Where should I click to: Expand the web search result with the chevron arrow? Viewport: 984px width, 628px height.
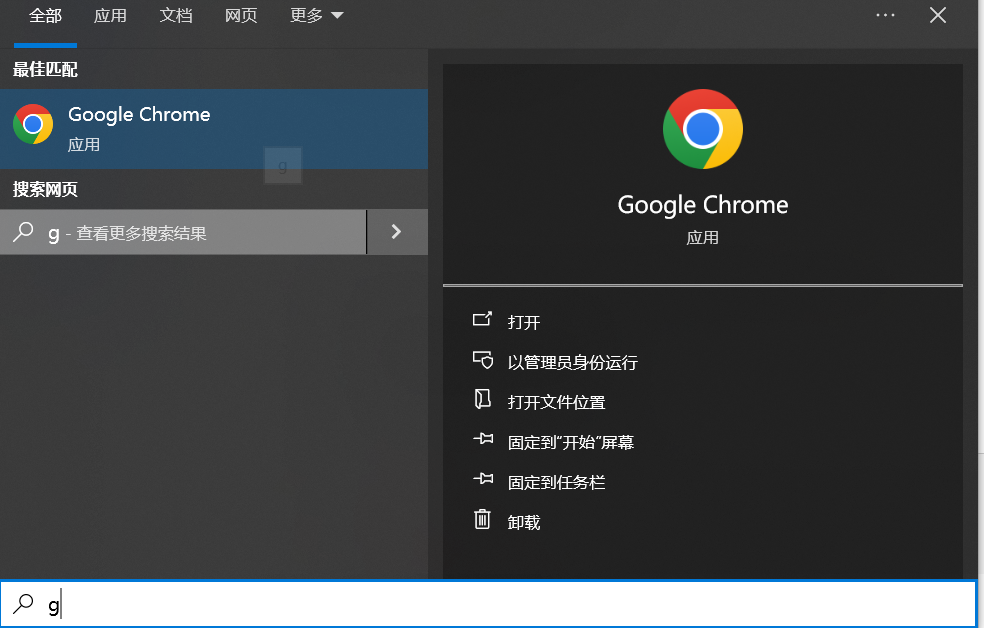(x=396, y=230)
